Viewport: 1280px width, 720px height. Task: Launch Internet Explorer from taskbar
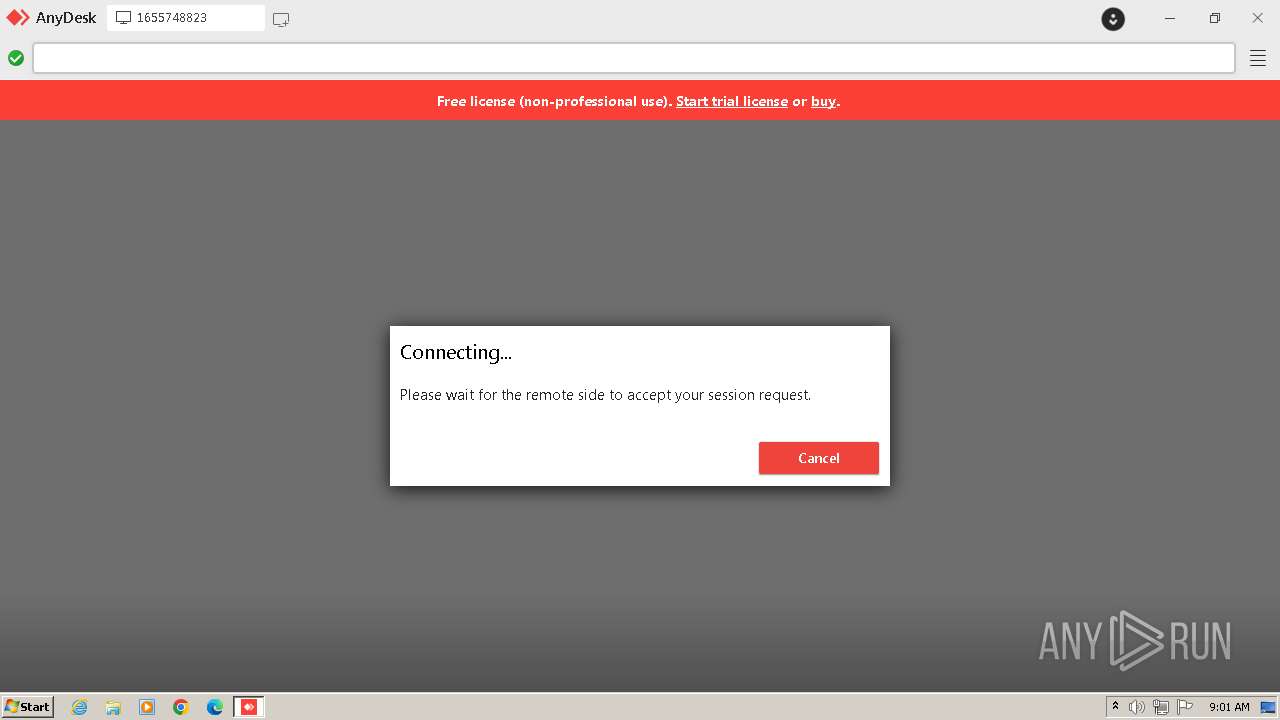click(x=79, y=707)
